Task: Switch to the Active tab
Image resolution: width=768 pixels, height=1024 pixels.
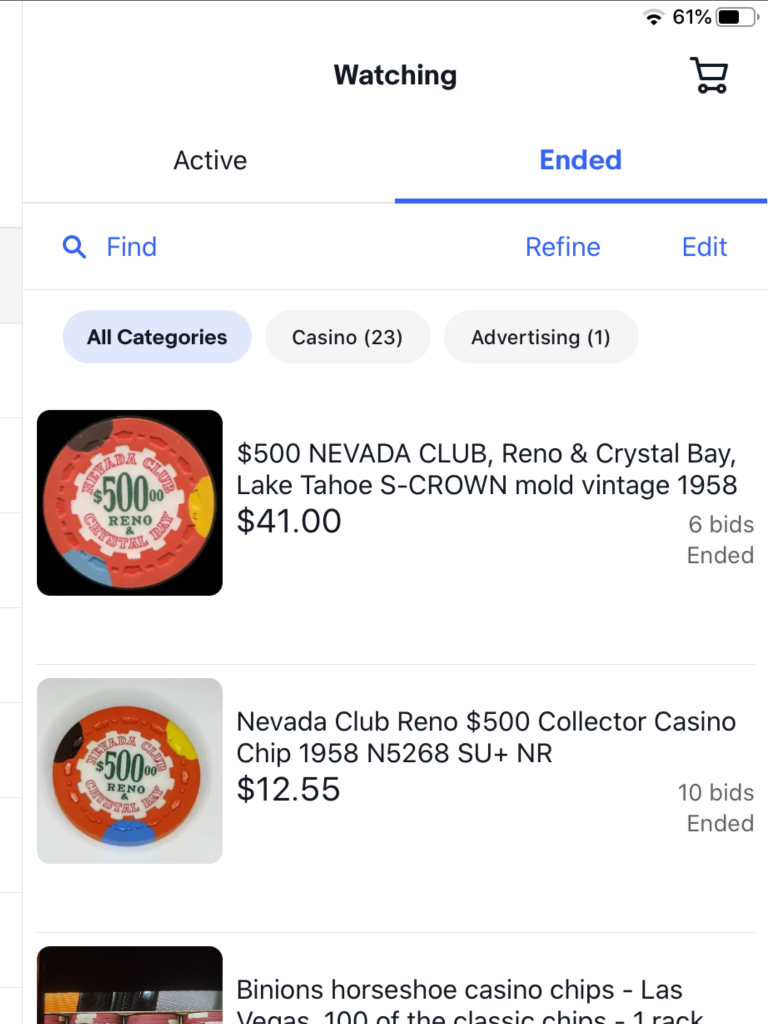Action: [x=210, y=160]
